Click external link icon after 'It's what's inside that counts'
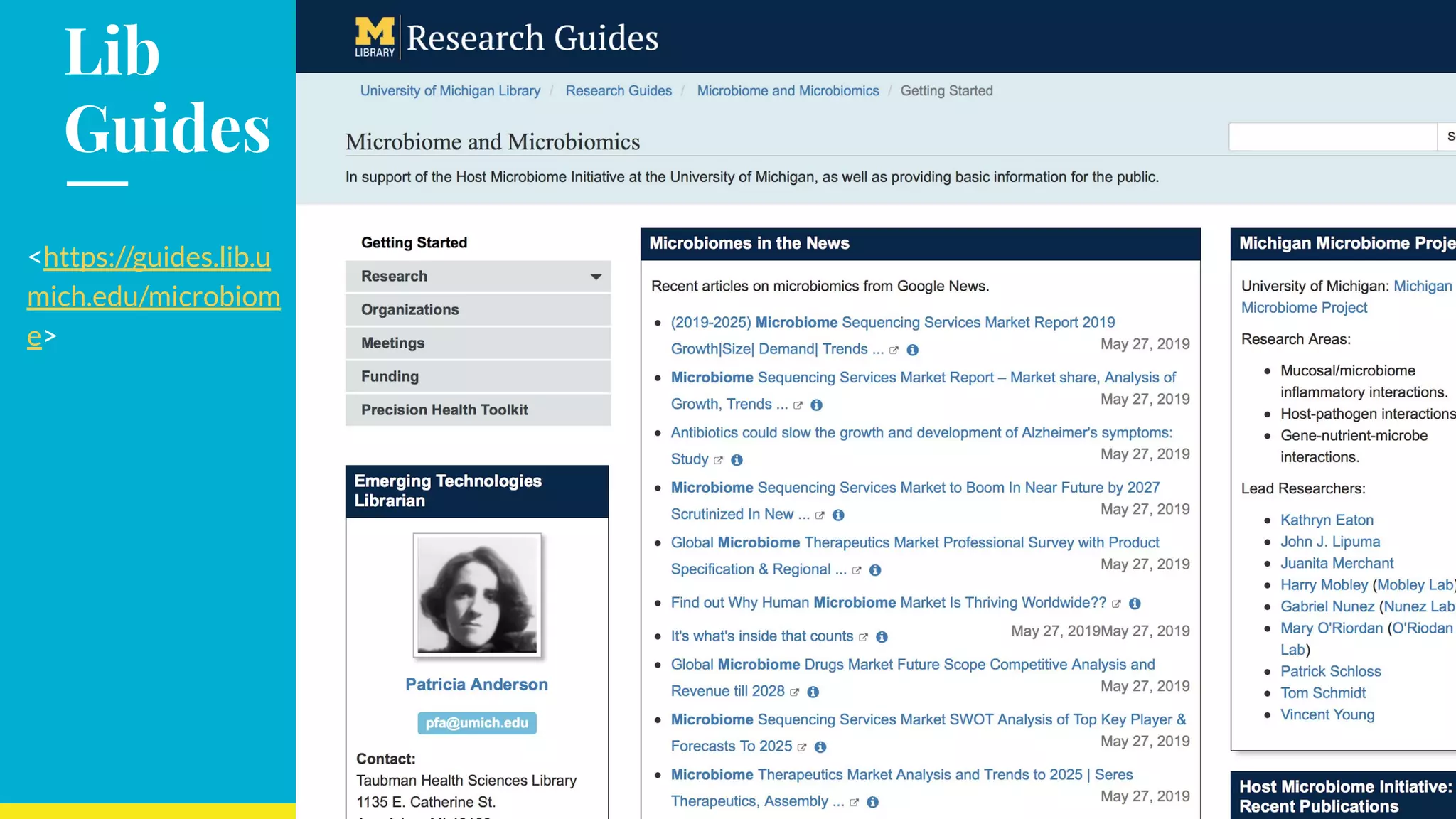Image resolution: width=1456 pixels, height=819 pixels. (863, 638)
